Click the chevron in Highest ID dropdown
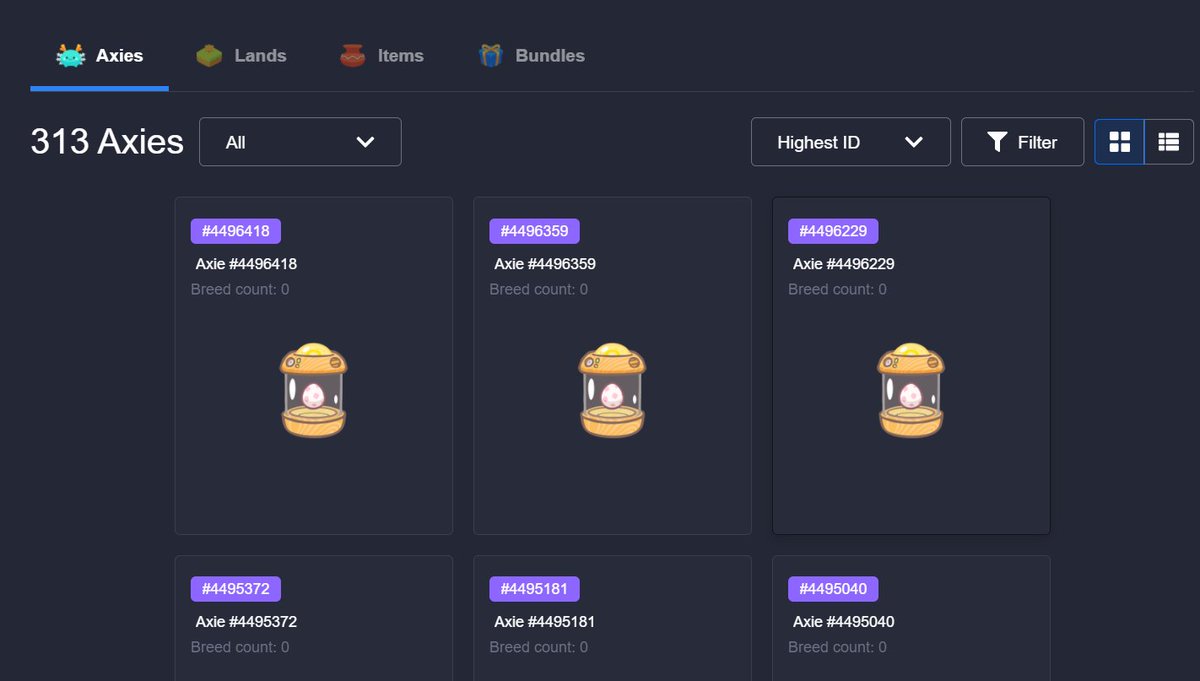 click(x=913, y=142)
